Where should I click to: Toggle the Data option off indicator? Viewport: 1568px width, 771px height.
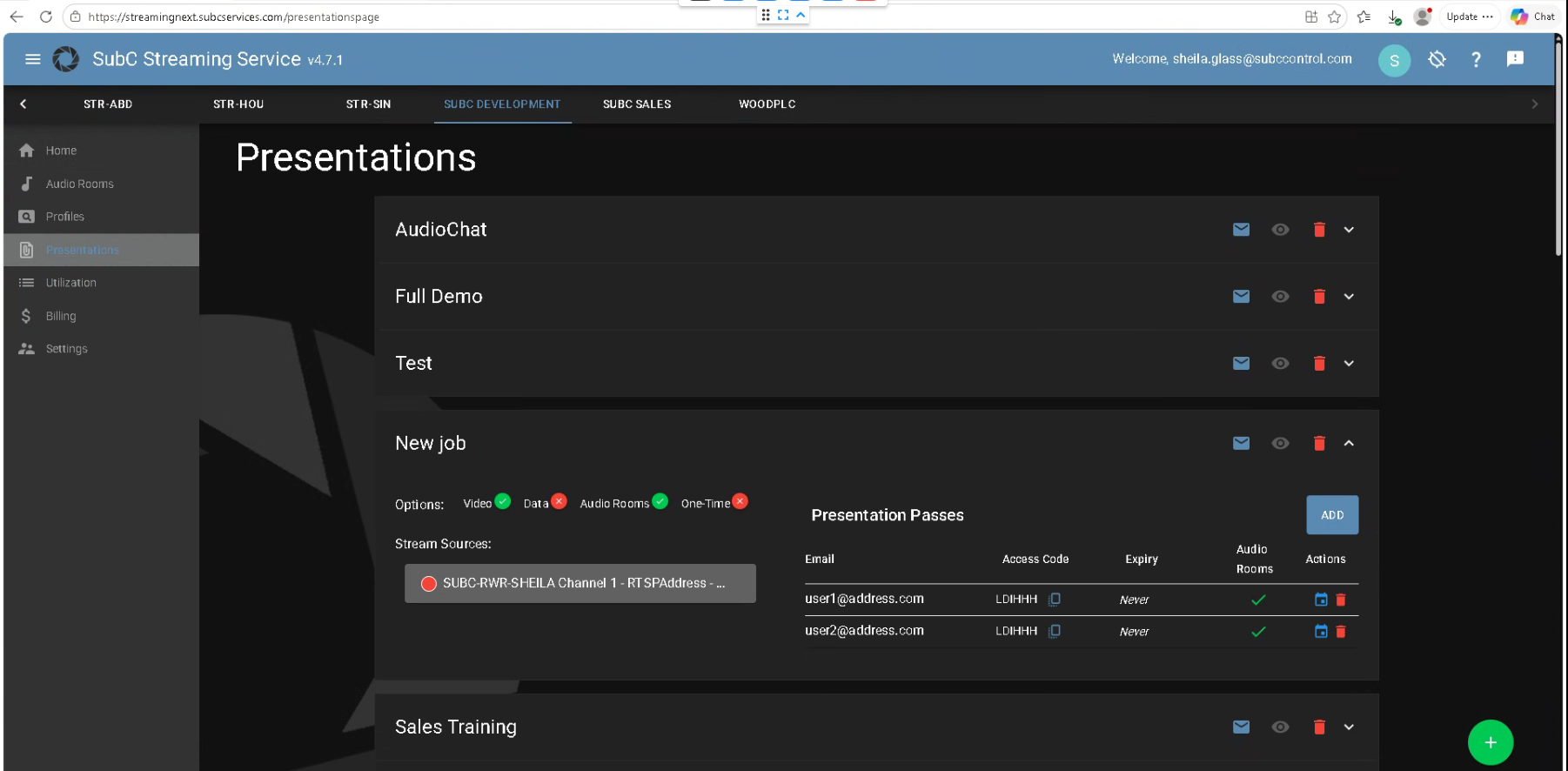559,501
